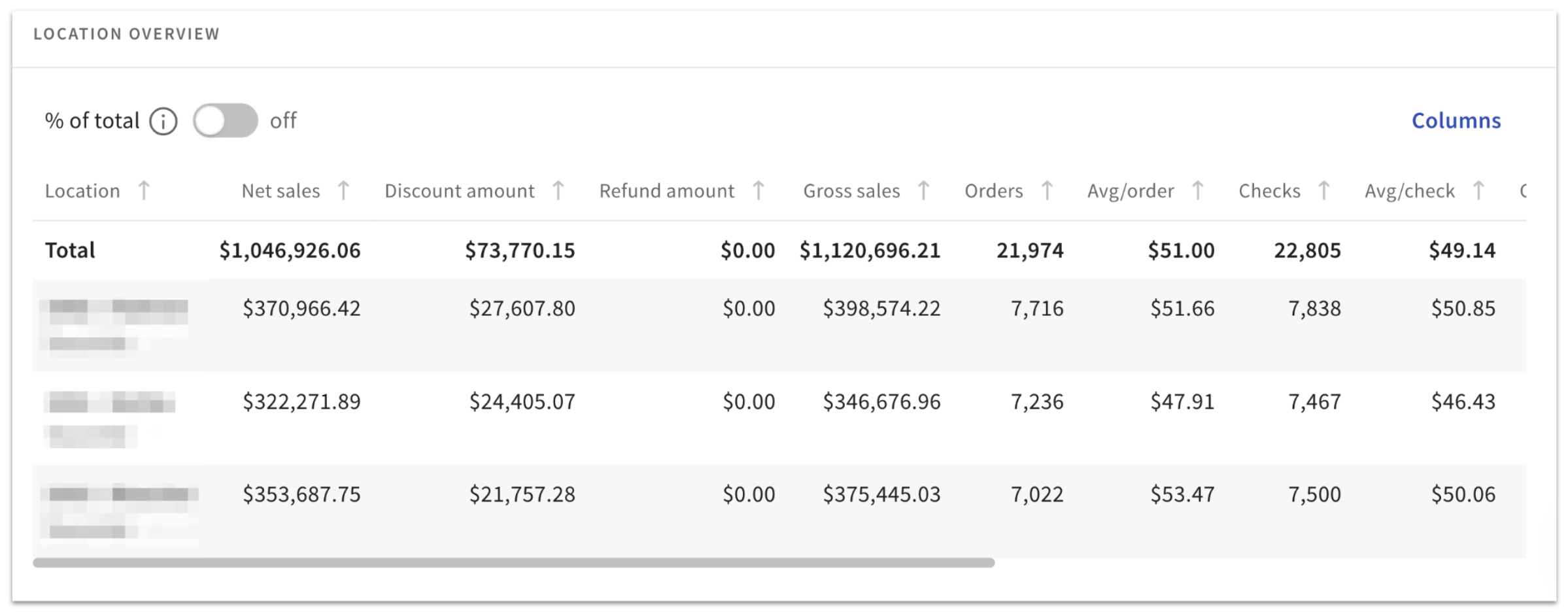Sort by the Gross sales column arrow
The height and width of the screenshot is (612, 1568).
click(923, 190)
